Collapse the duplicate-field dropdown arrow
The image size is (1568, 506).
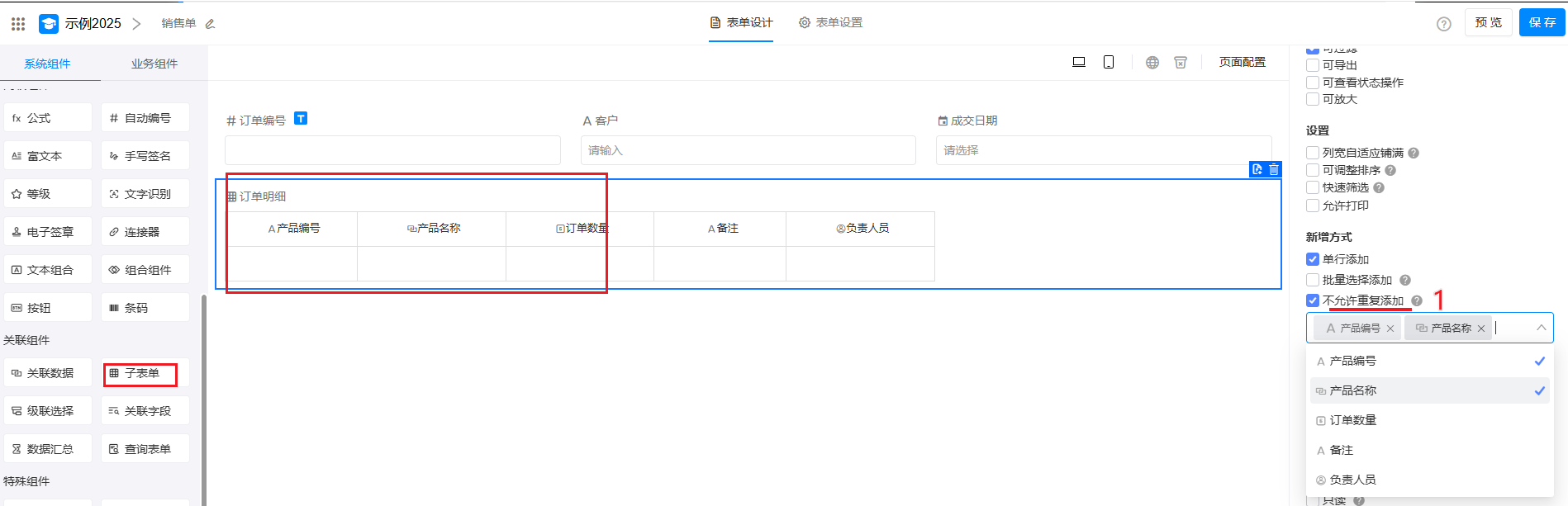(x=1541, y=328)
